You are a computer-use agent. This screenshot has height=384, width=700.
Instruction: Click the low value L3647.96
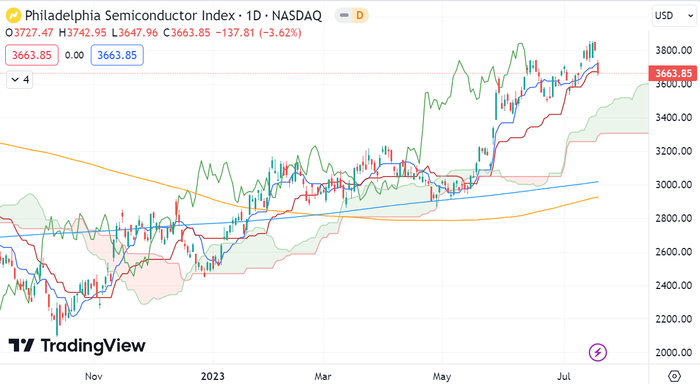134,33
